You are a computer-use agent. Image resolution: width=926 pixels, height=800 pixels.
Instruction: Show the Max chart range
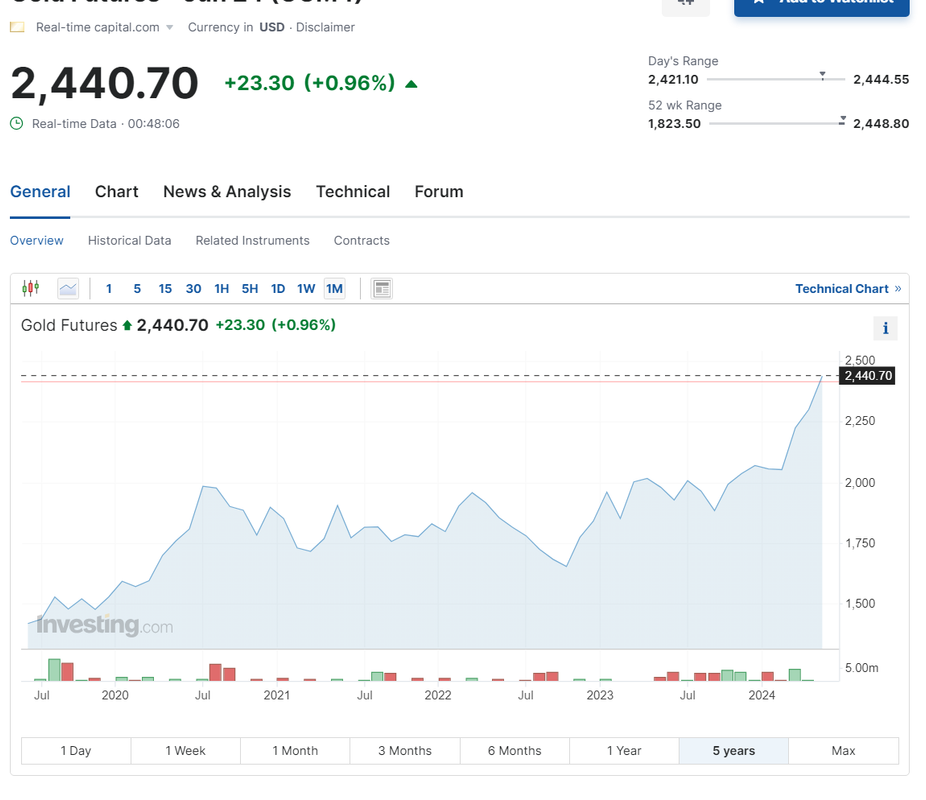[843, 750]
